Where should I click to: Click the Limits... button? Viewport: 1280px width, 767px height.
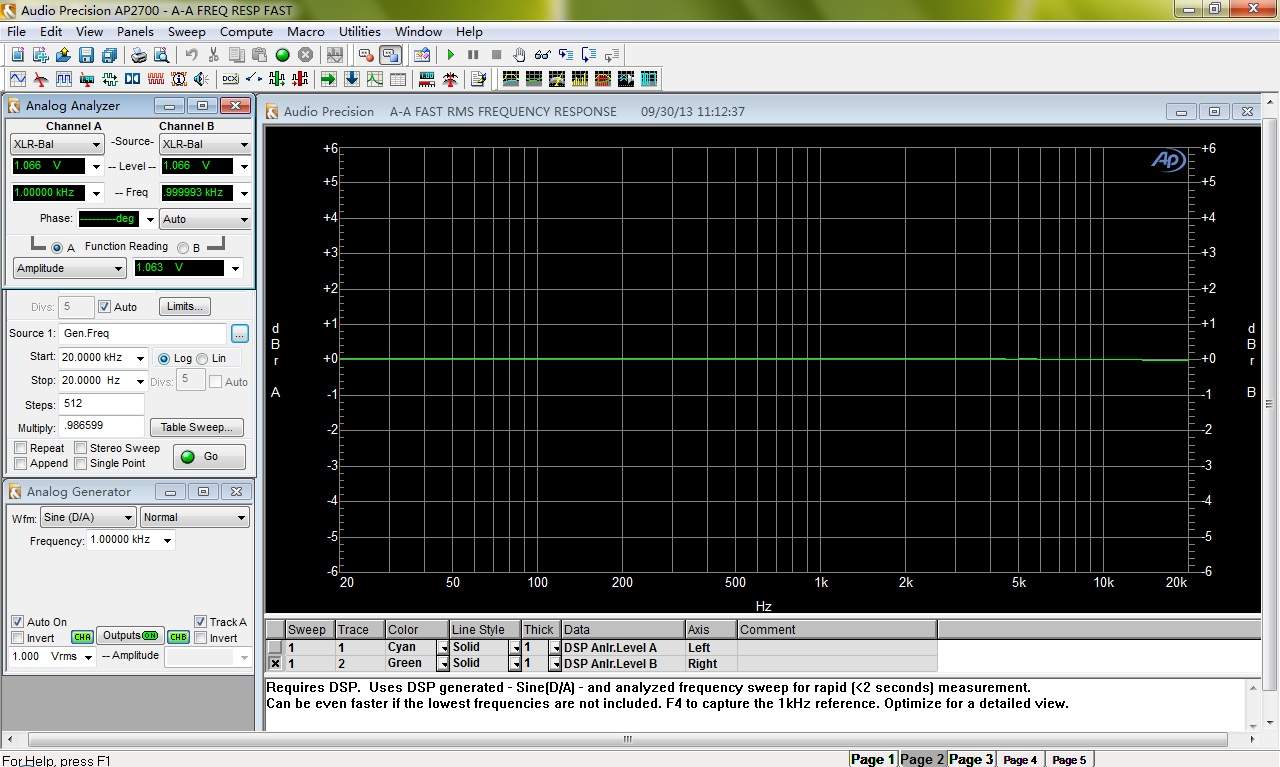186,306
